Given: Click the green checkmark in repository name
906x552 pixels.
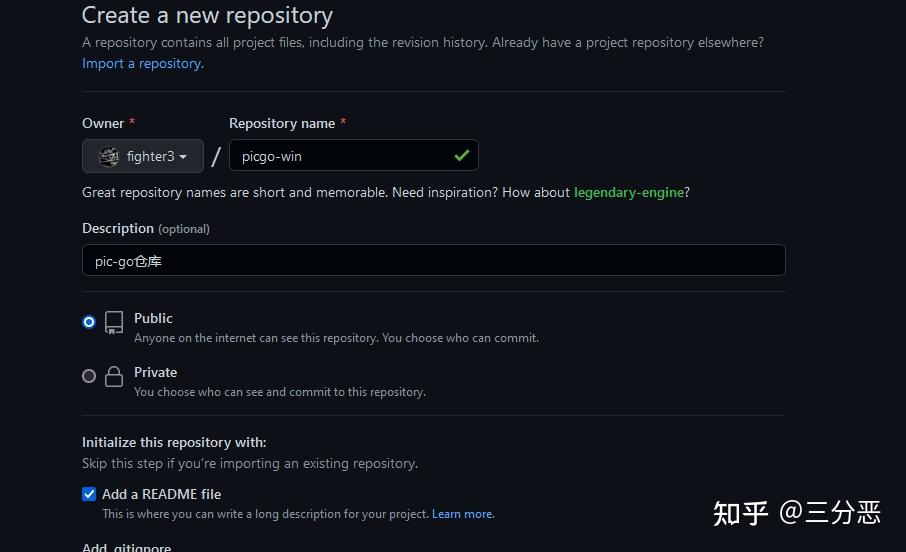Looking at the screenshot, I should 461,155.
